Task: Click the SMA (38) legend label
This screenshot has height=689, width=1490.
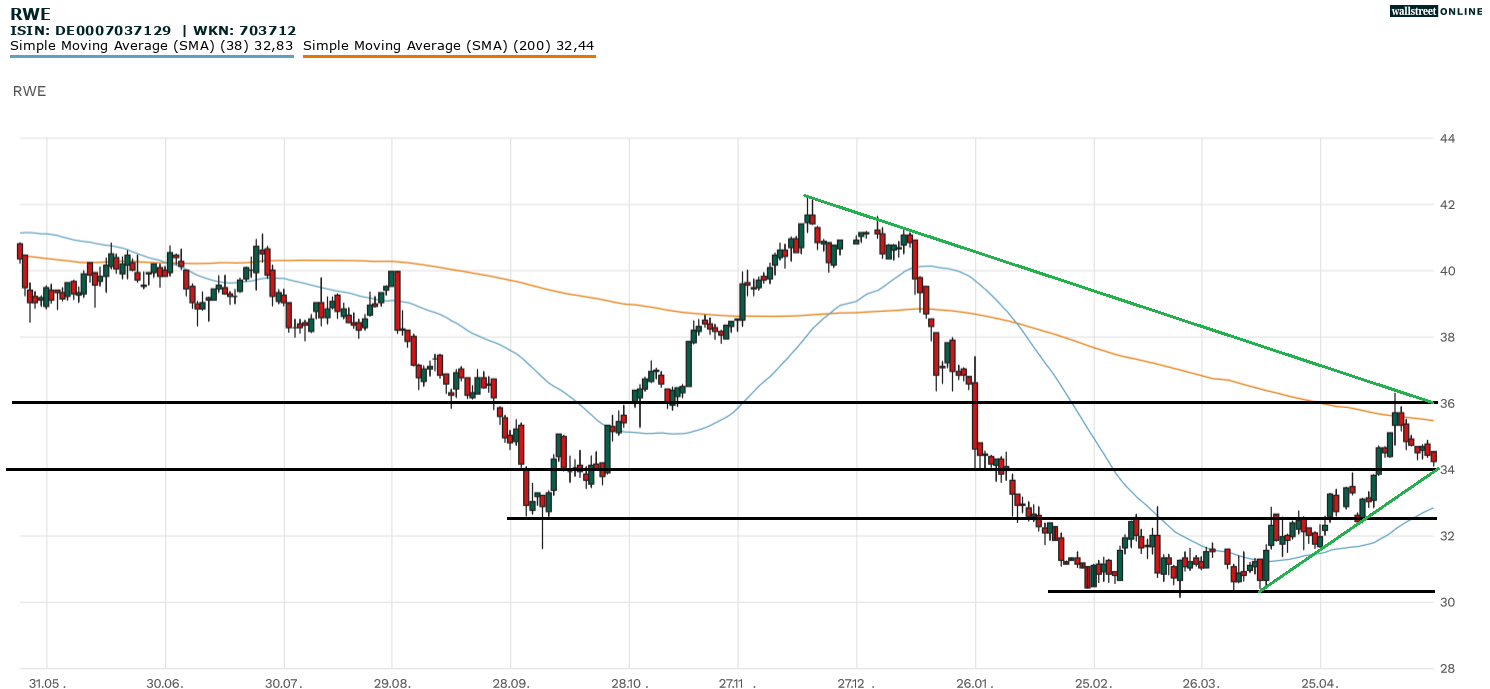Action: (151, 45)
